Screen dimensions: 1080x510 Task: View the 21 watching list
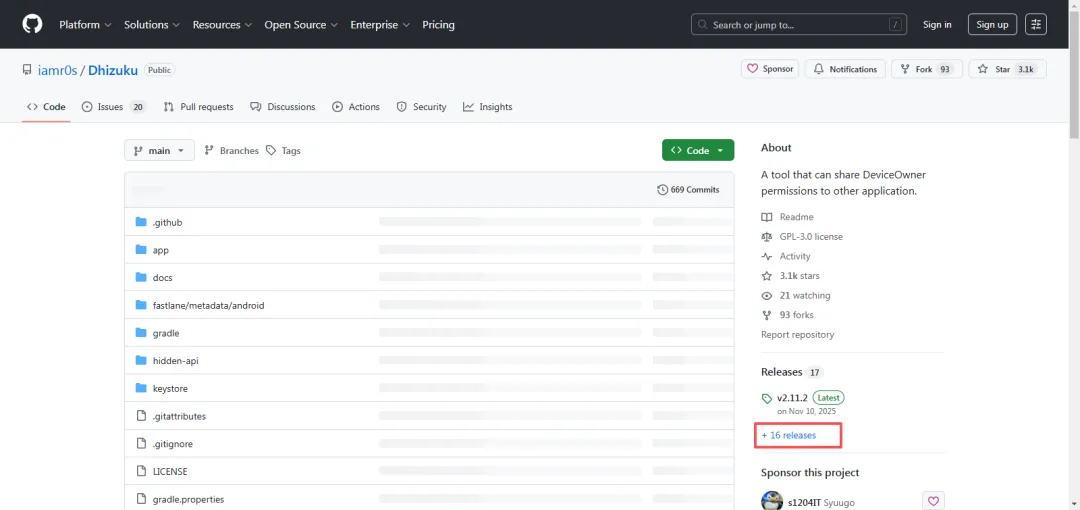(x=796, y=296)
